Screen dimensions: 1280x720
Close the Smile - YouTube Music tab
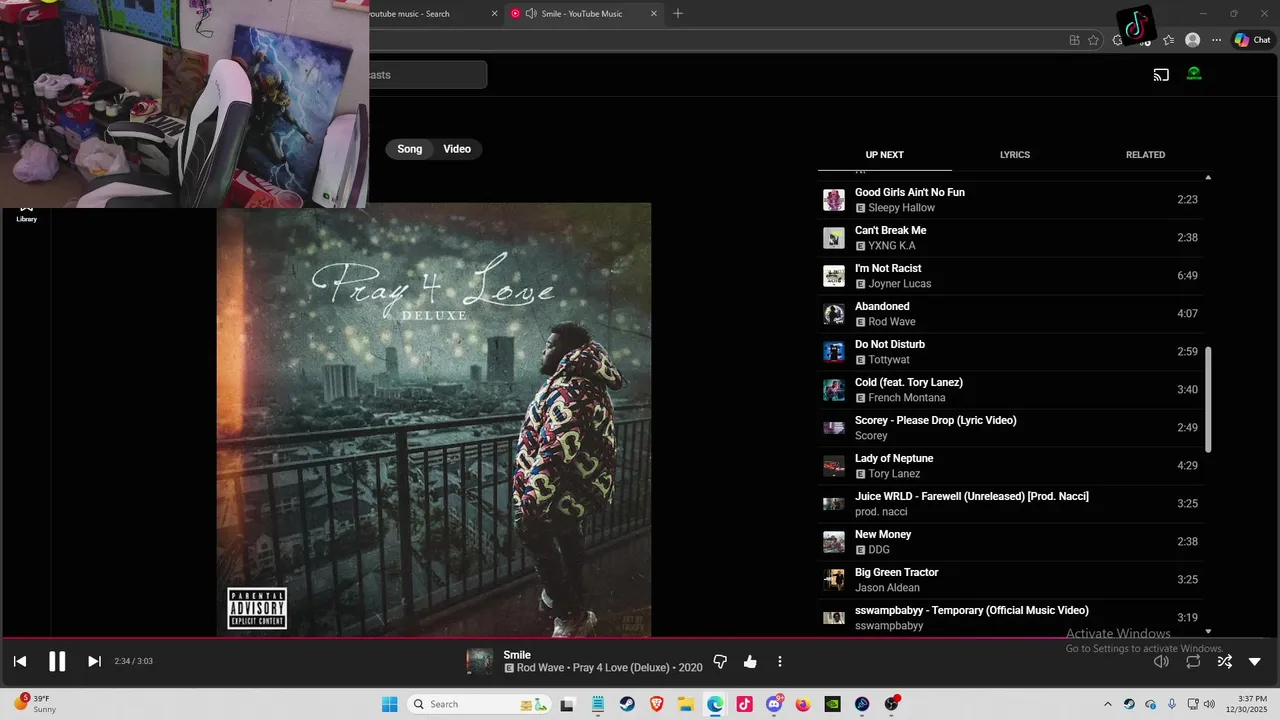pos(655,14)
